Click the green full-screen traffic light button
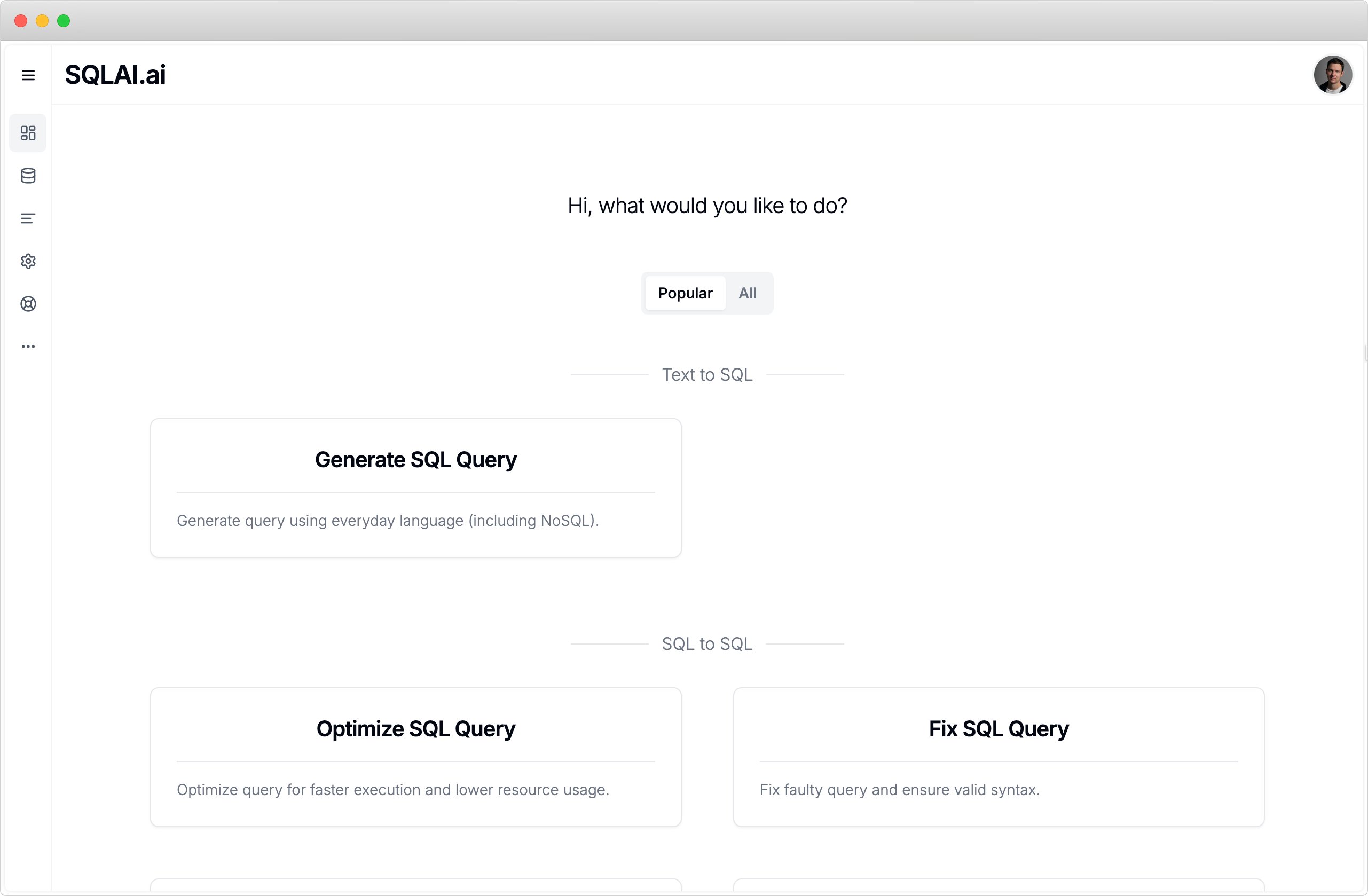This screenshot has height=896, width=1368. (64, 21)
